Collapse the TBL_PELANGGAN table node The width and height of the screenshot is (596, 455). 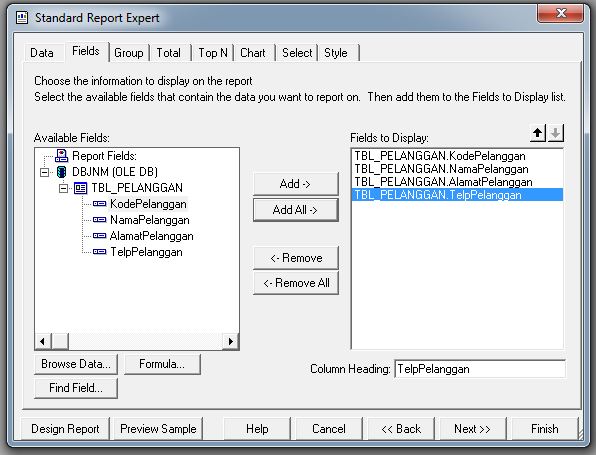point(63,188)
